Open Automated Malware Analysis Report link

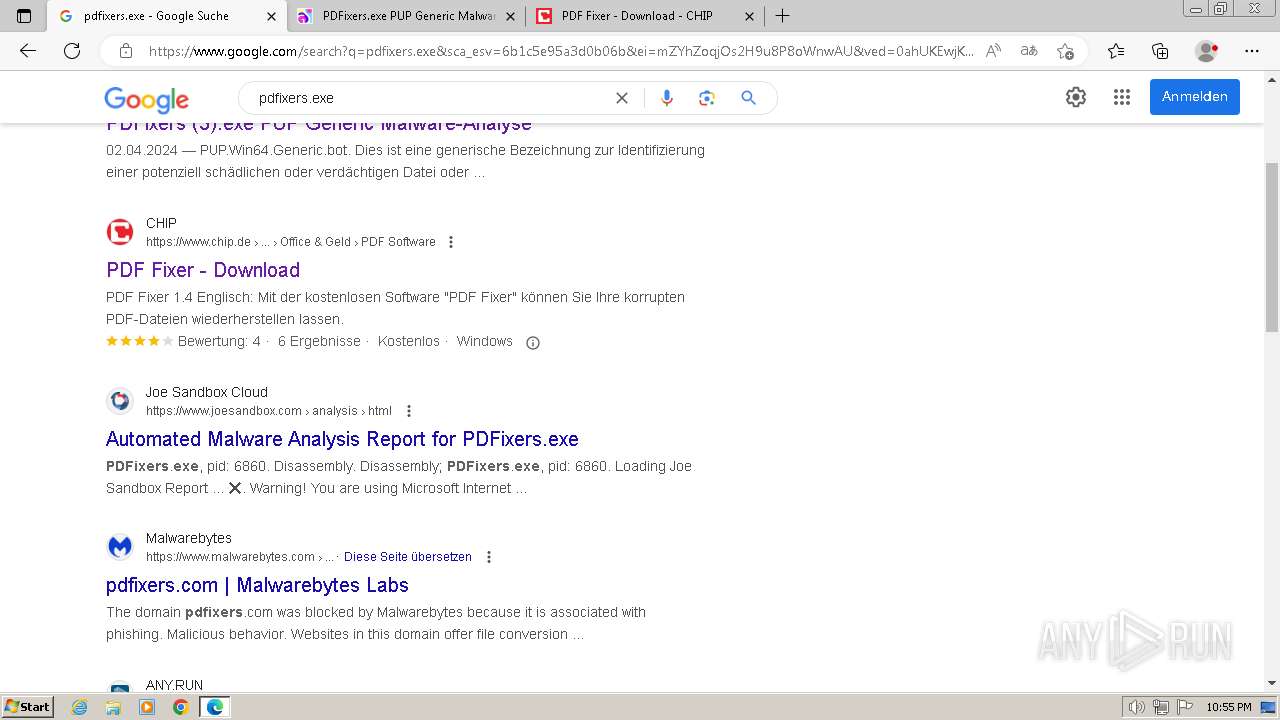click(x=342, y=439)
